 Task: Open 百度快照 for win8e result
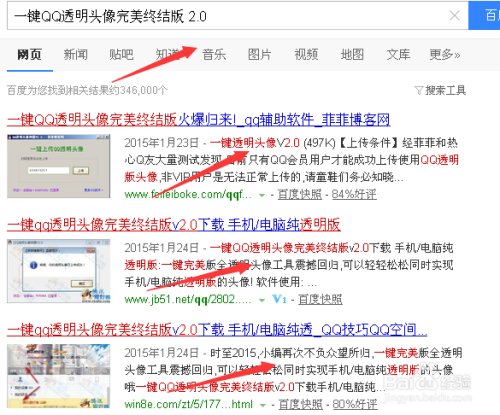click(x=300, y=404)
